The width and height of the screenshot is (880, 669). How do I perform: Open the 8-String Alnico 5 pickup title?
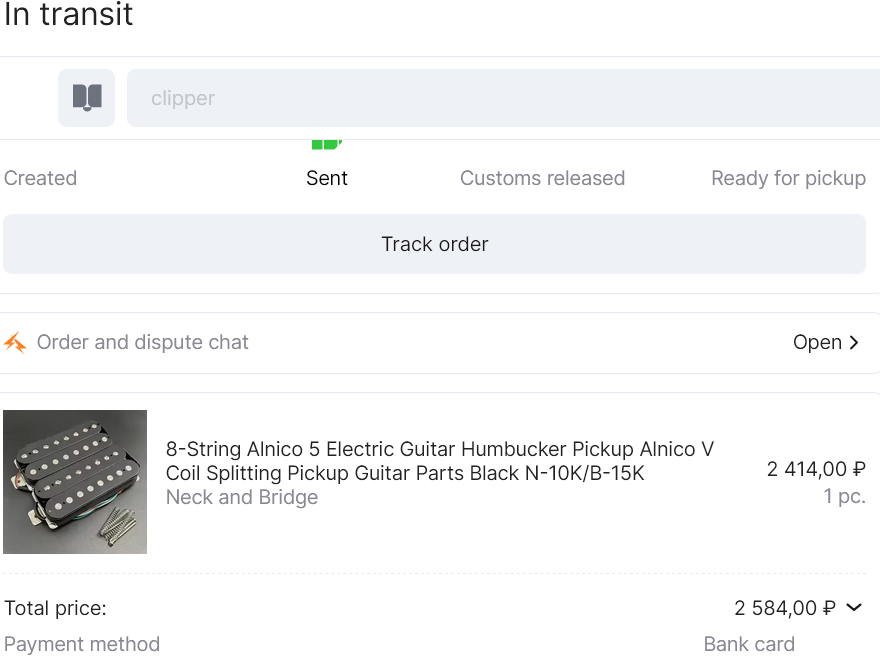(x=439, y=461)
